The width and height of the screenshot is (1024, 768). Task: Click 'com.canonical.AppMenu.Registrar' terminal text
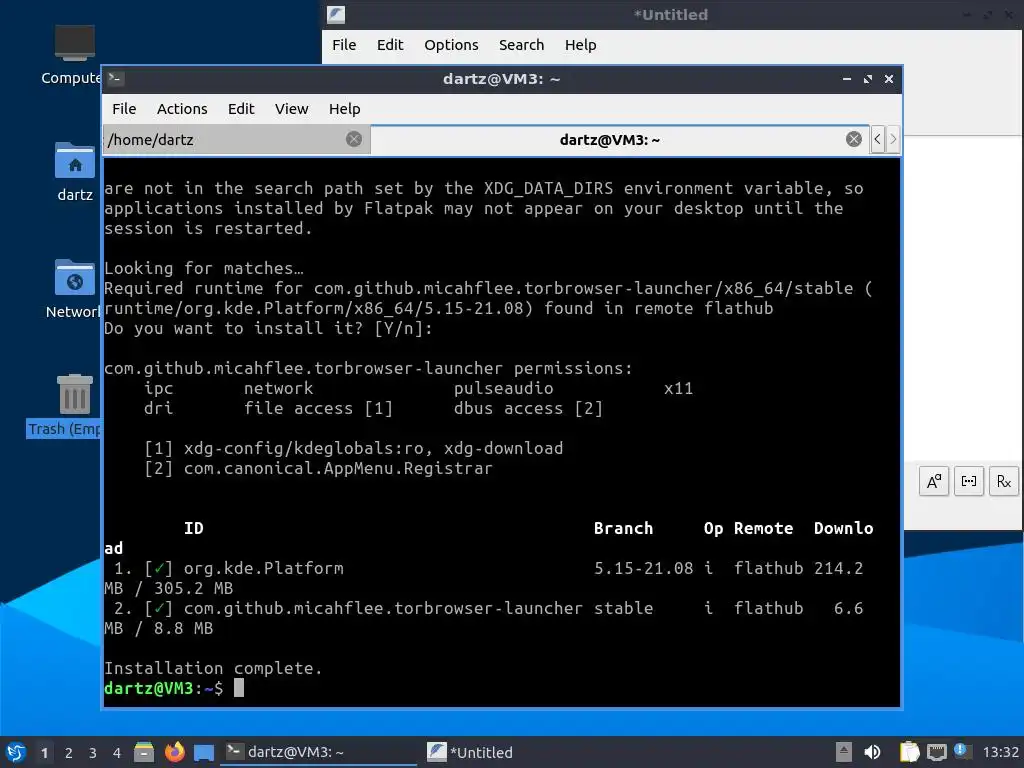pyautogui.click(x=338, y=468)
